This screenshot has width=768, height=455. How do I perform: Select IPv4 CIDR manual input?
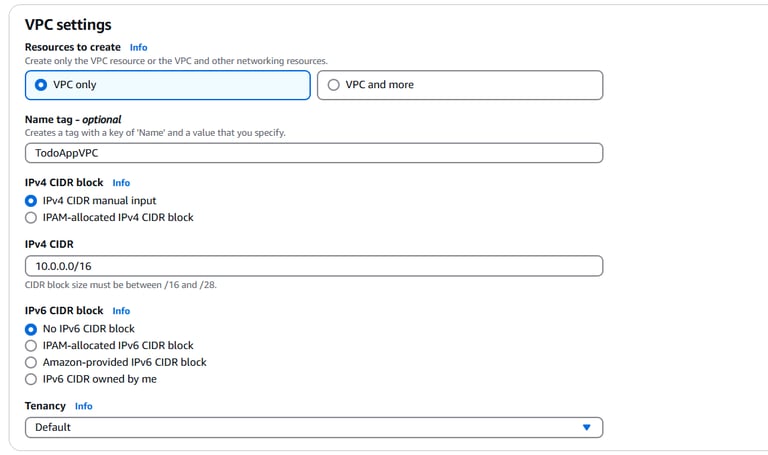pos(31,201)
